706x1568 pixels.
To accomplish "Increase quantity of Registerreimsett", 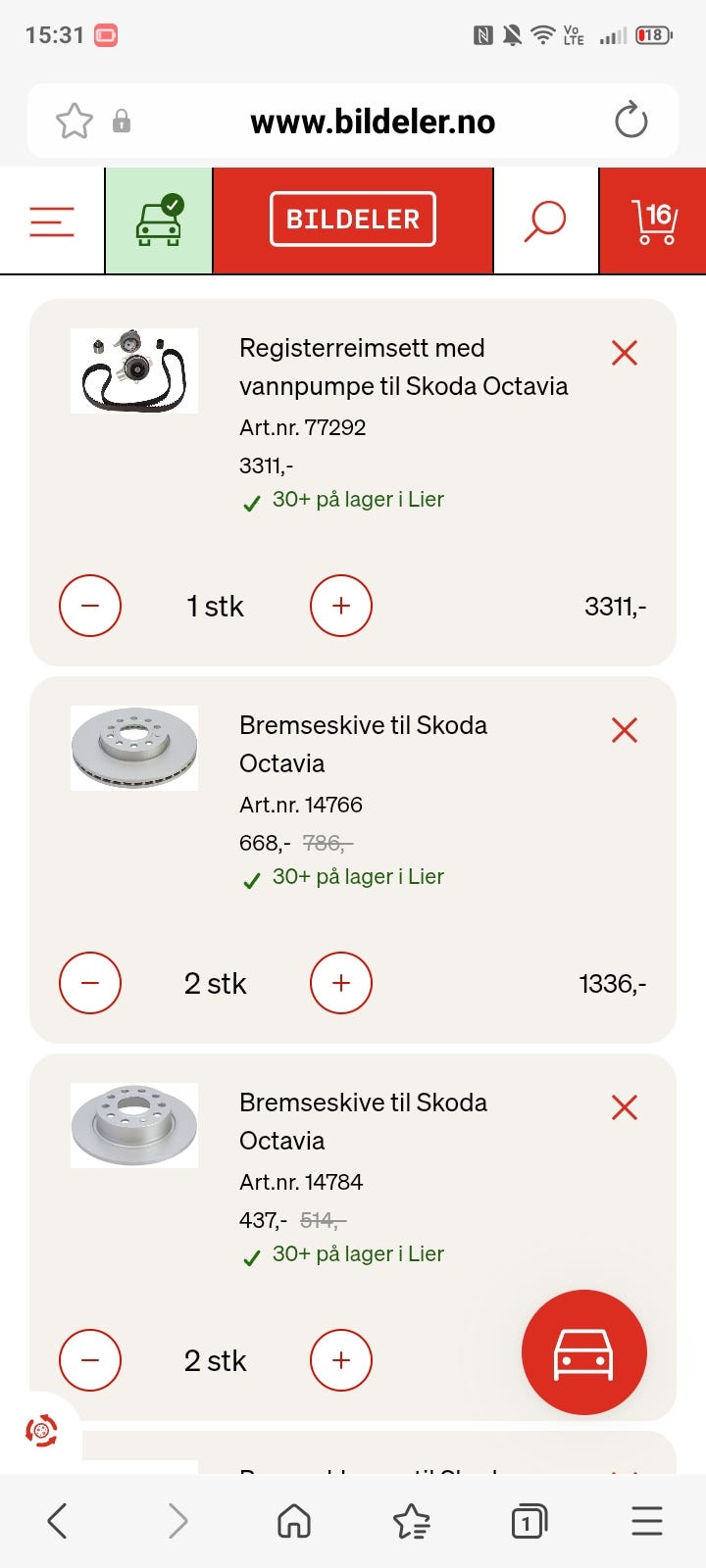I will point(341,606).
